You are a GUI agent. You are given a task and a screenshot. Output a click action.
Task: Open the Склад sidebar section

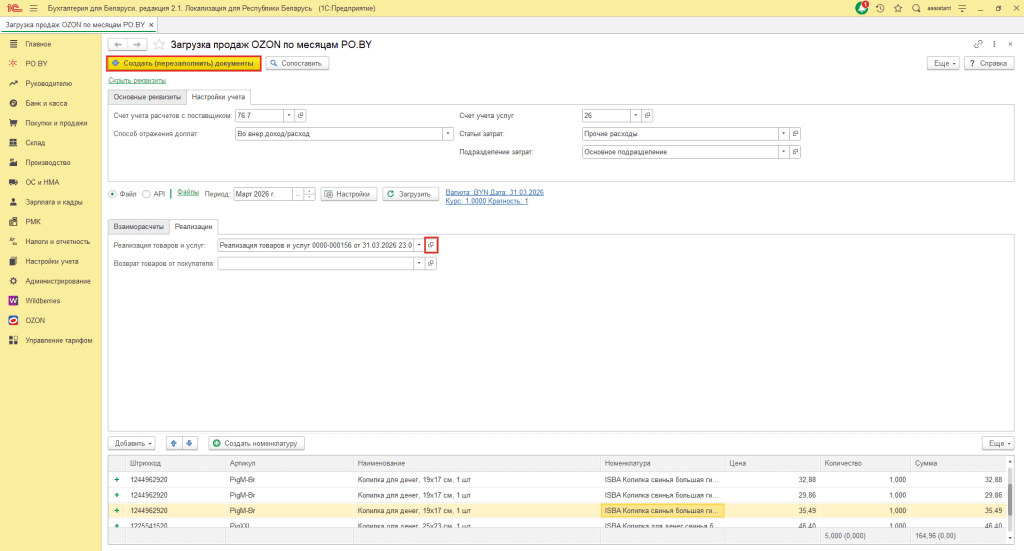(x=35, y=142)
